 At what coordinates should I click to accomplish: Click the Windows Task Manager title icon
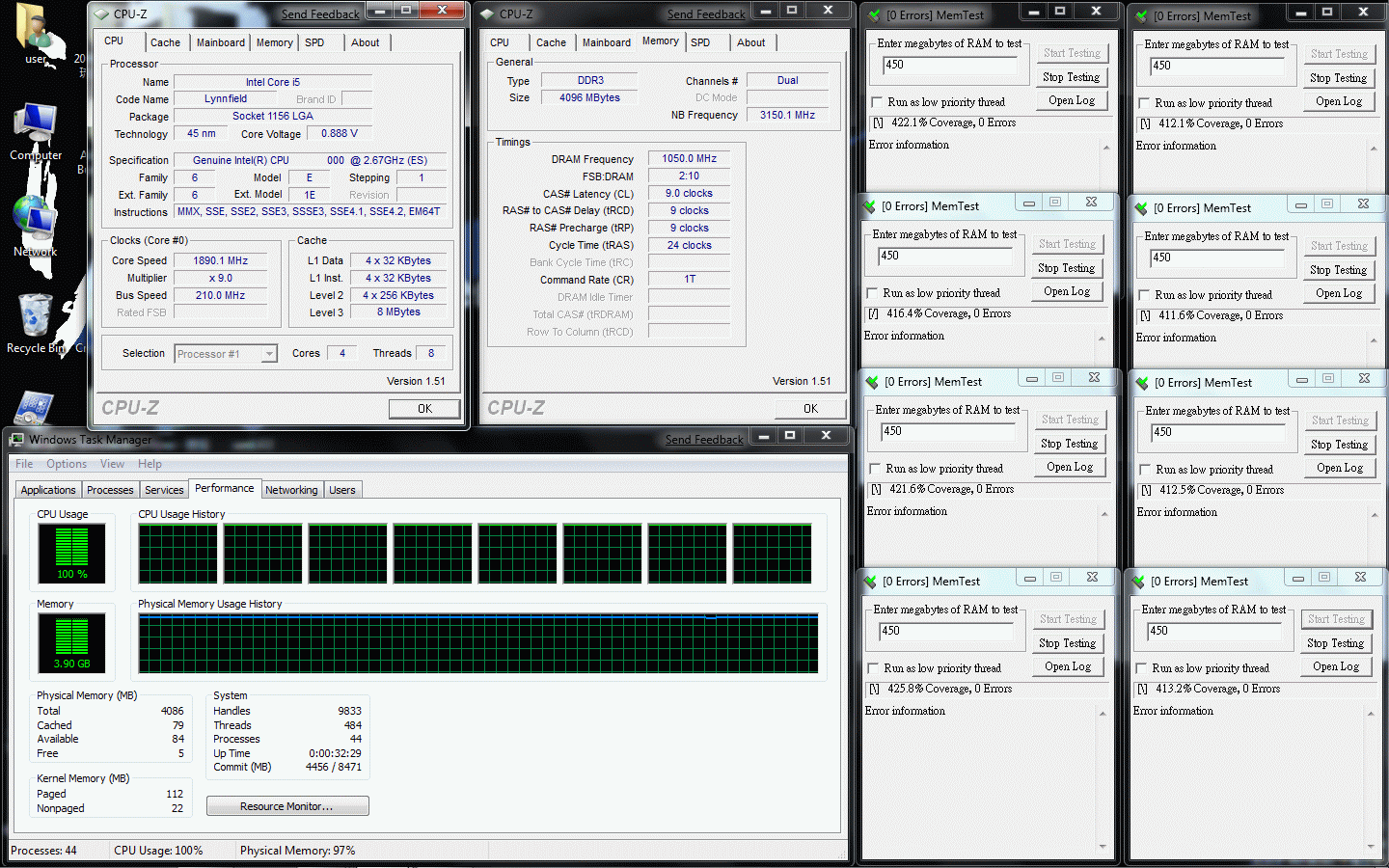(x=17, y=439)
